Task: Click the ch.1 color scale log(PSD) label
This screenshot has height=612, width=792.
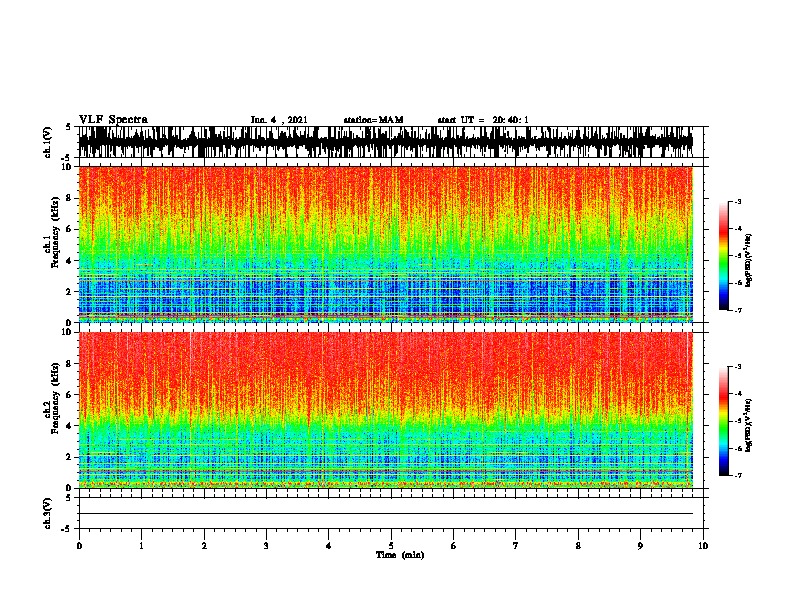Action: click(x=749, y=260)
